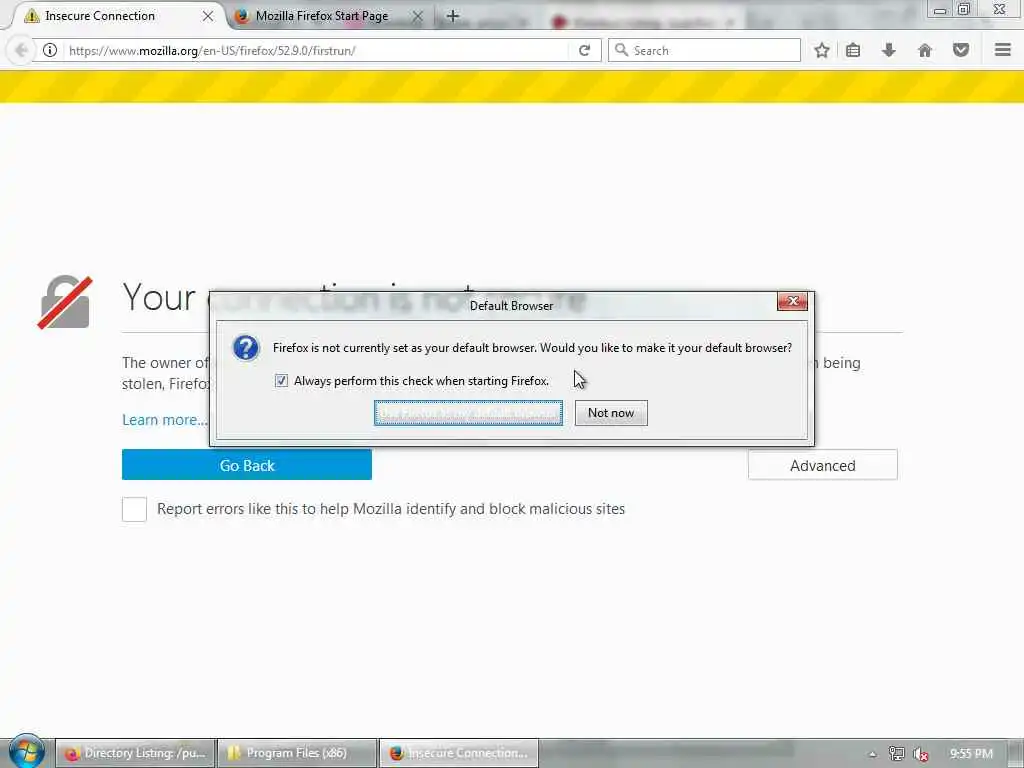Minimize the Firefox window
Screen dimensions: 1024x768
coord(940,9)
